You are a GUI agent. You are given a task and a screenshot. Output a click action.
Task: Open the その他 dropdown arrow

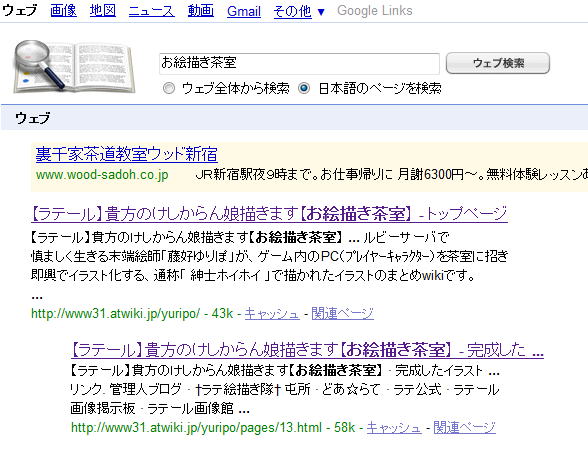pos(321,12)
